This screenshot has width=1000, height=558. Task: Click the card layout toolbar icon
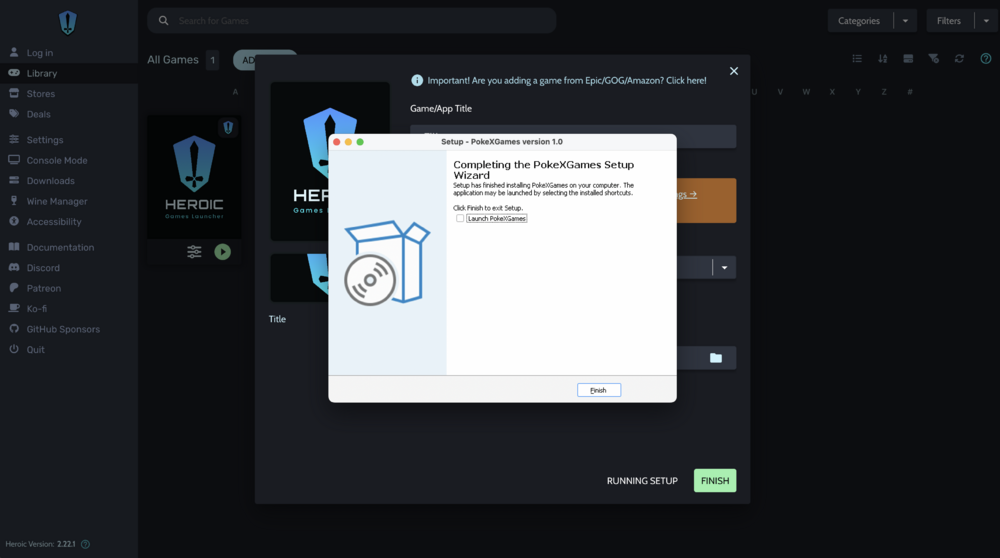click(908, 59)
